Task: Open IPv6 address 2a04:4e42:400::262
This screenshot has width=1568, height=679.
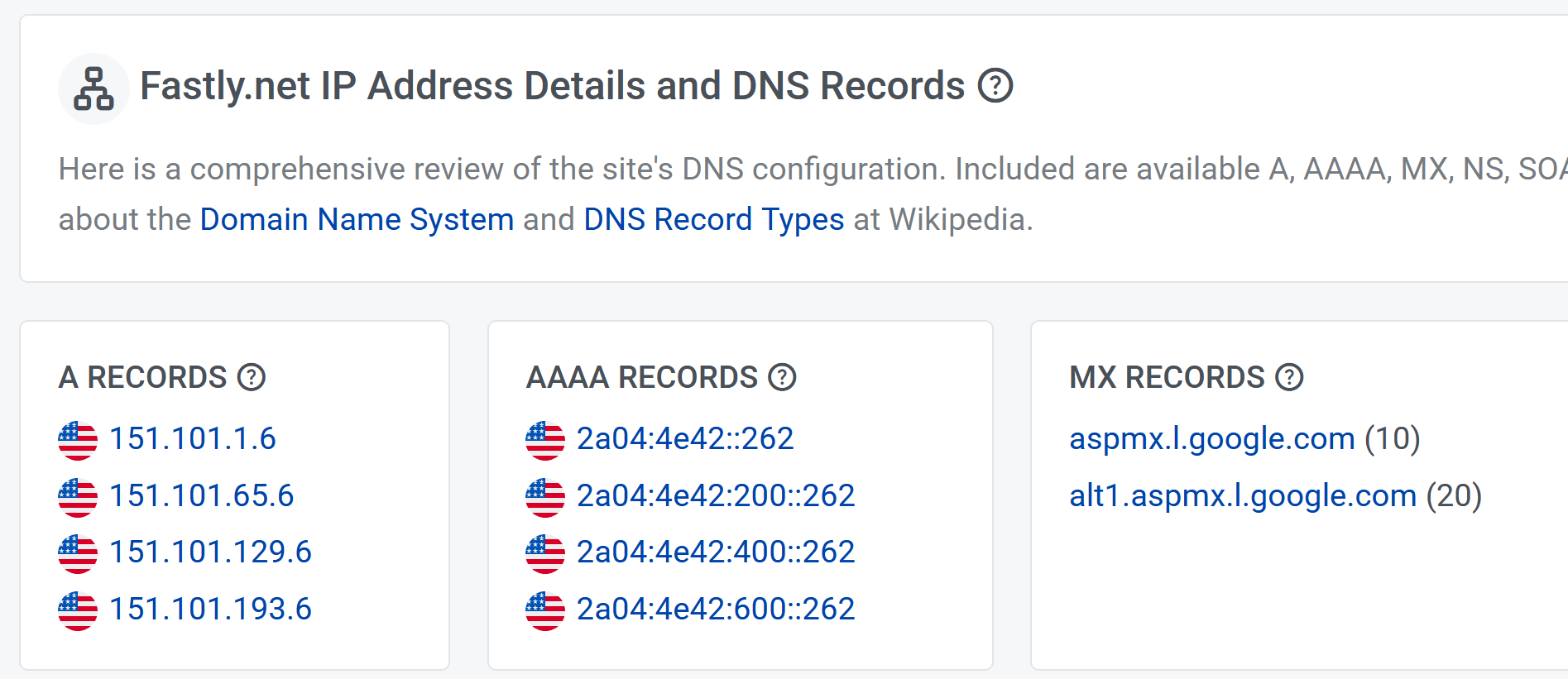Action: pos(716,552)
